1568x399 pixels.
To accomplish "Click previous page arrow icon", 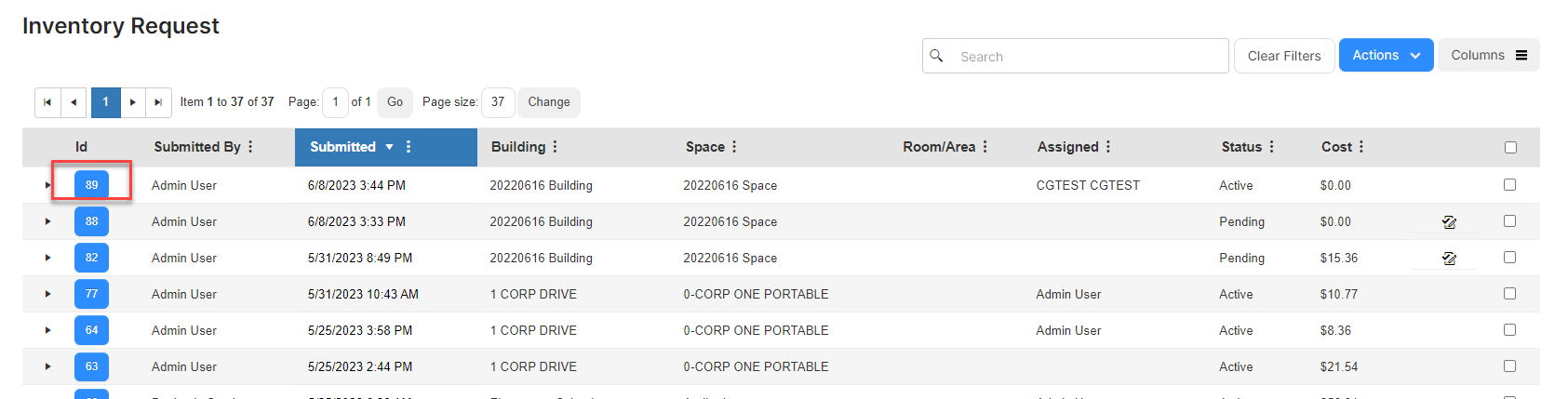I will point(74,102).
